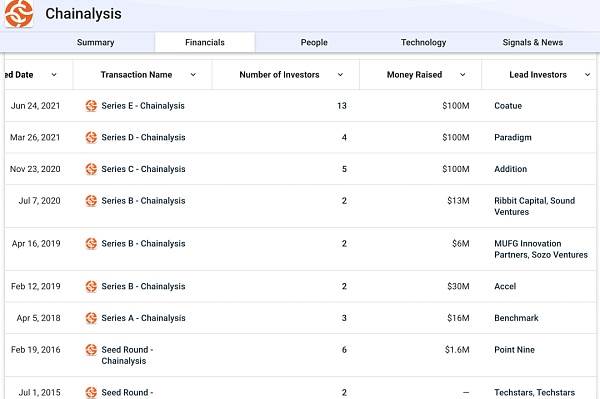Viewport: 600px width, 399px height.
Task: Click the Series E row company icon
Action: (91, 106)
